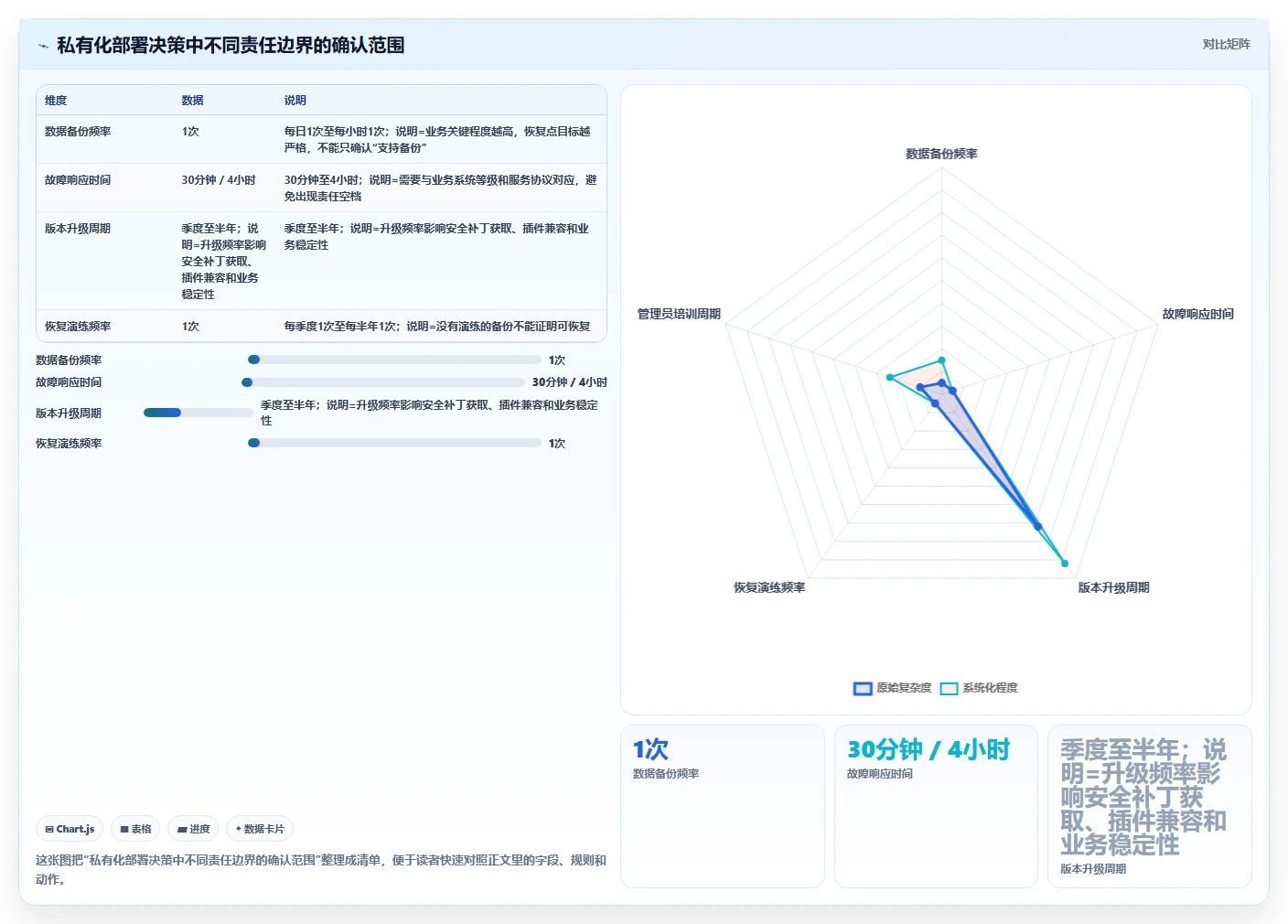Click the title 私有化部署决策中不同责任边界的确认范围
The image size is (1288, 924).
pyautogui.click(x=231, y=46)
